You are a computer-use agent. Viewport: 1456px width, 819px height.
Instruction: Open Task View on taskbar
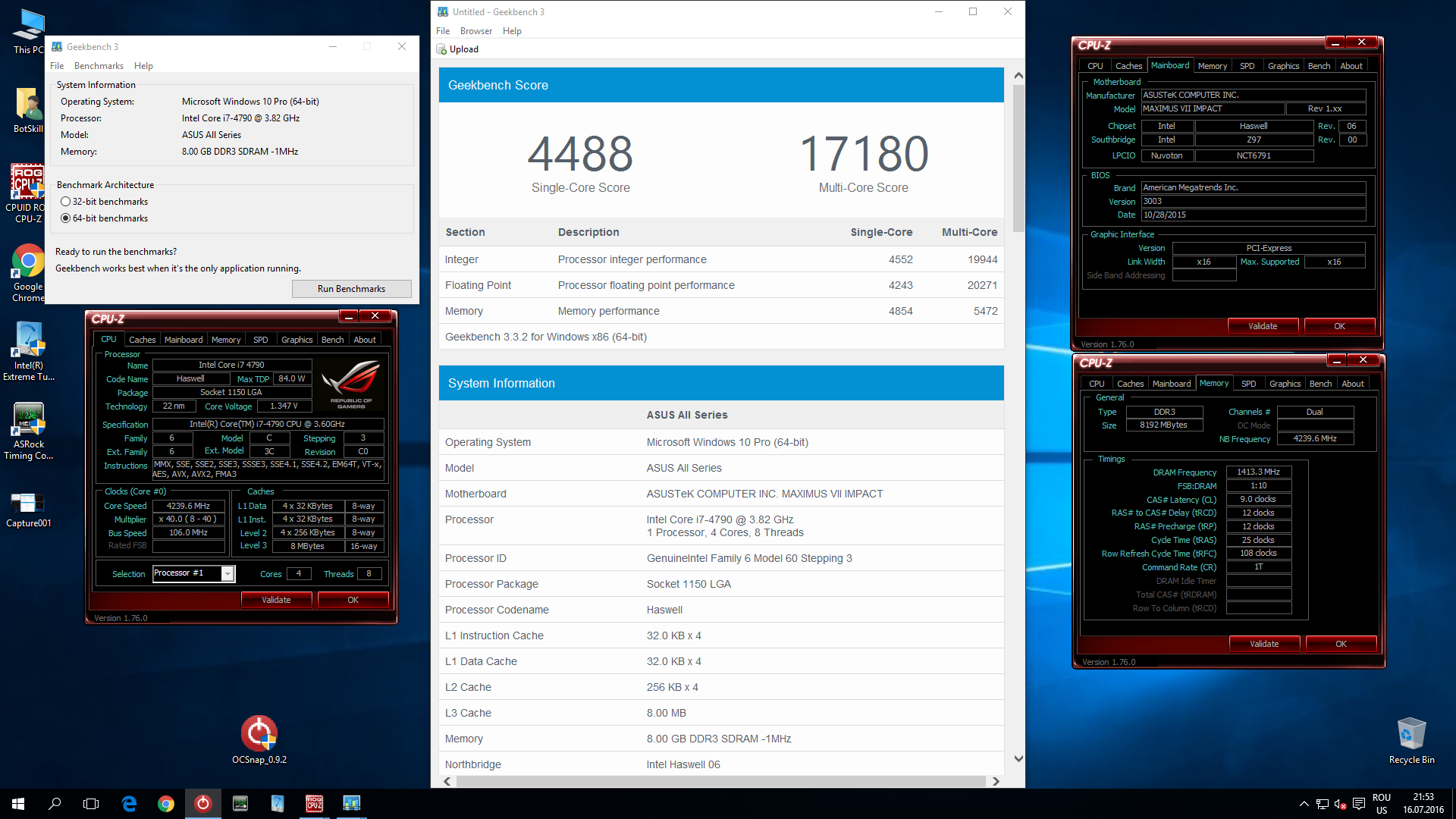[x=91, y=804]
